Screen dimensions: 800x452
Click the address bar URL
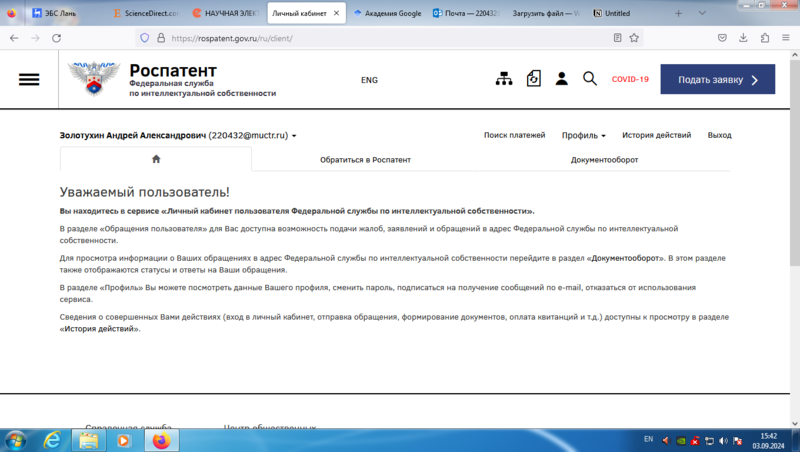click(x=232, y=38)
